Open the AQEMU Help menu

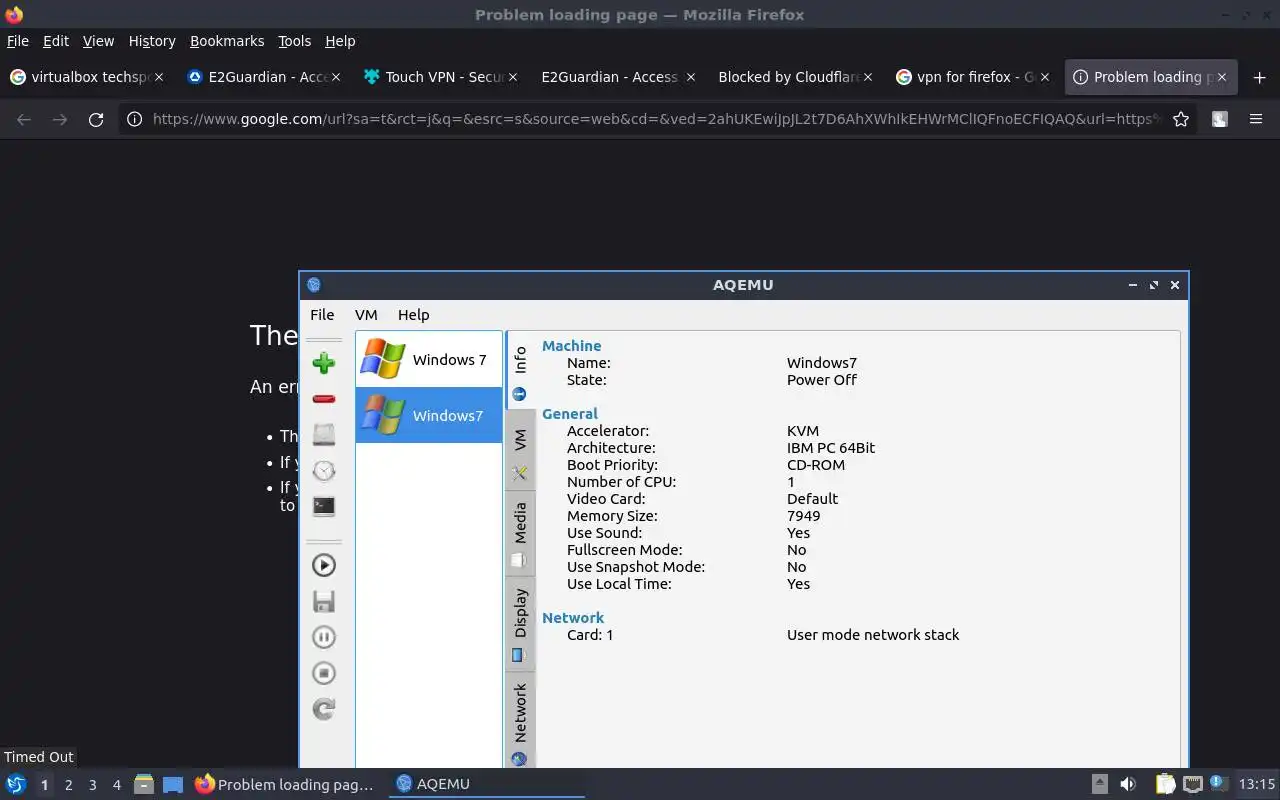tap(413, 314)
